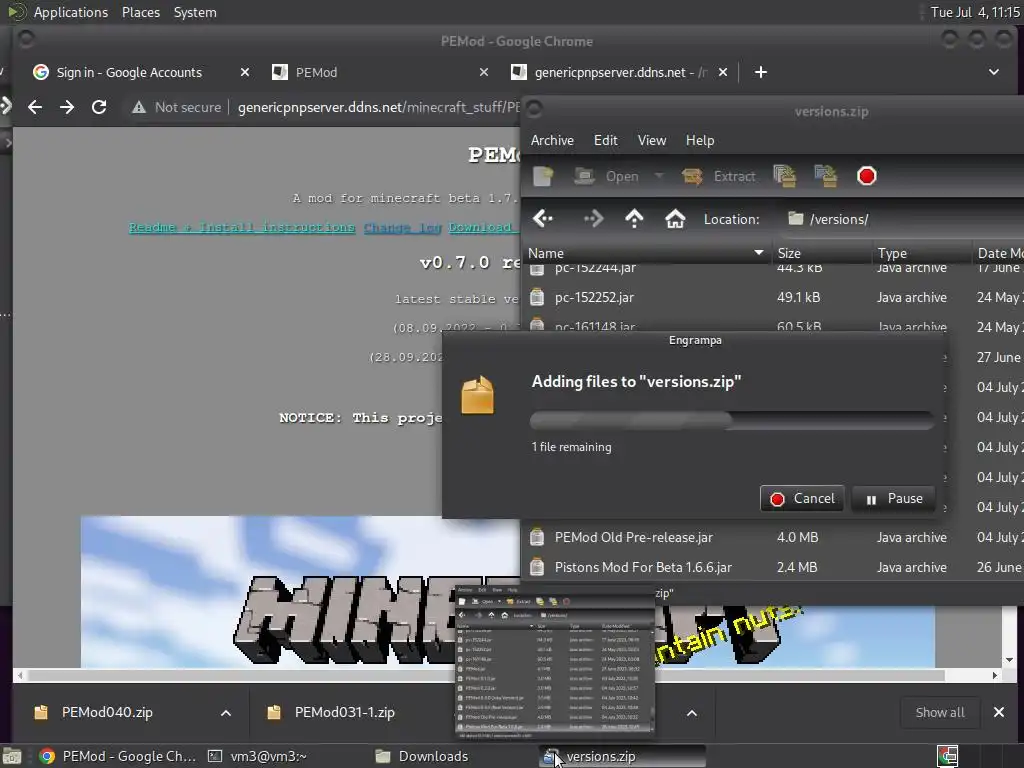1024x768 pixels.
Task: Select pc-152252.jar in the file list
Action: coord(773,298)
